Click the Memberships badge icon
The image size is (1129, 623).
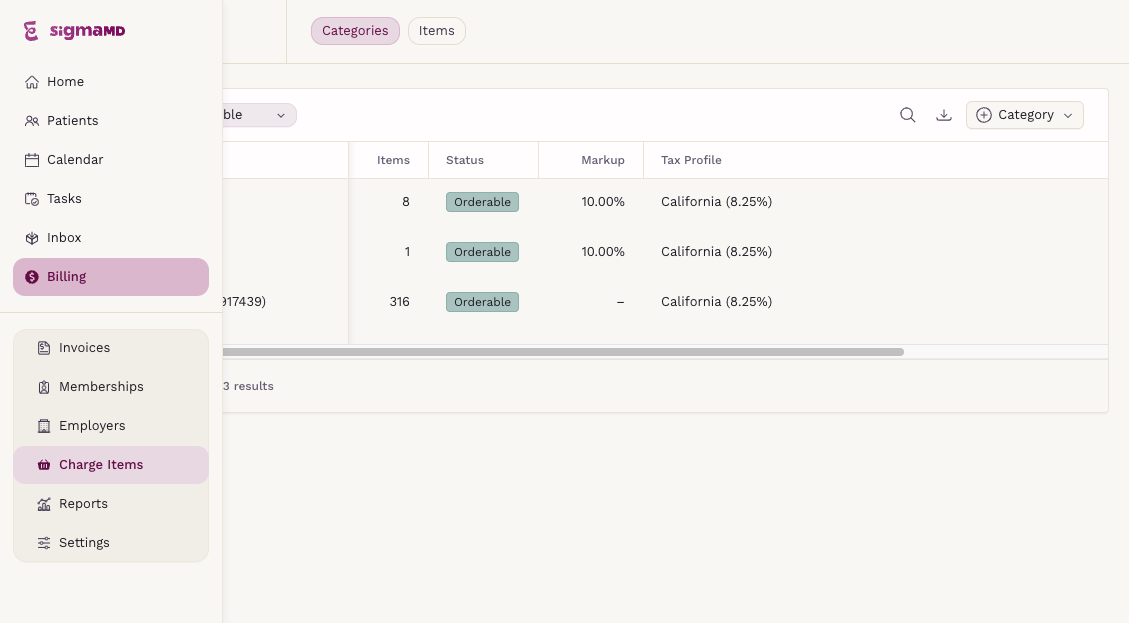(44, 387)
